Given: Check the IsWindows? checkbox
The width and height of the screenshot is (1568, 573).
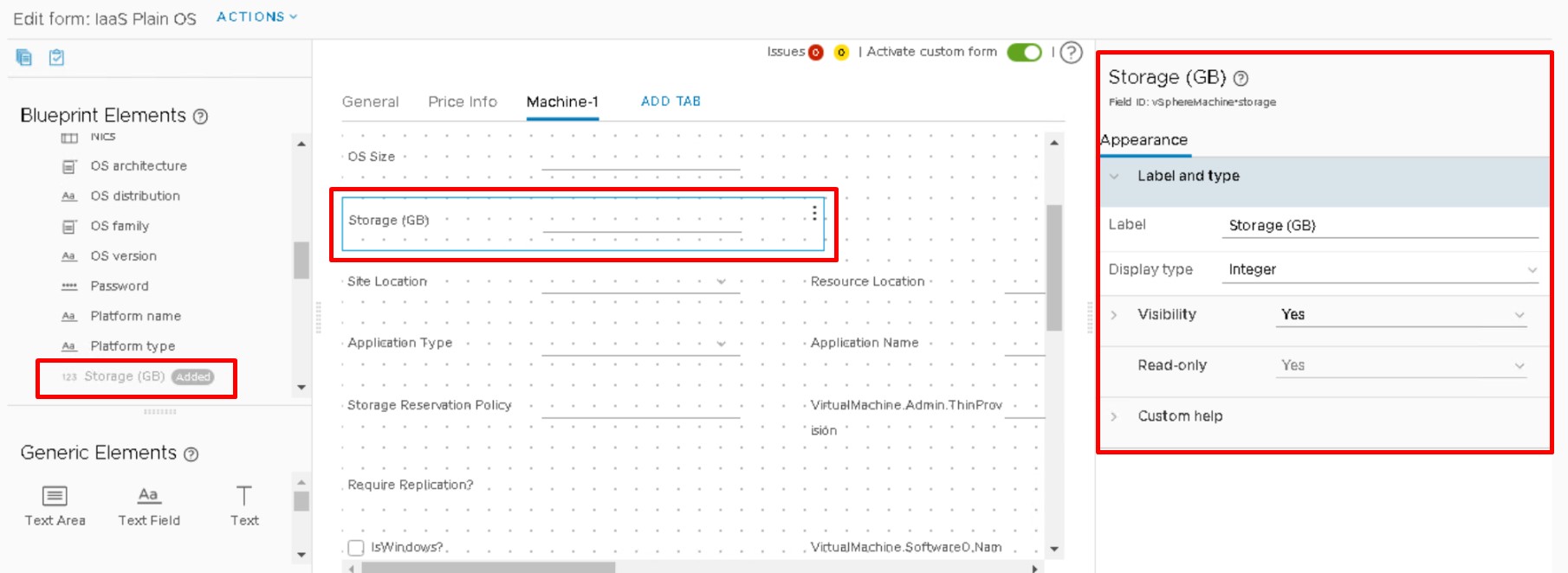Looking at the screenshot, I should pyautogui.click(x=356, y=548).
